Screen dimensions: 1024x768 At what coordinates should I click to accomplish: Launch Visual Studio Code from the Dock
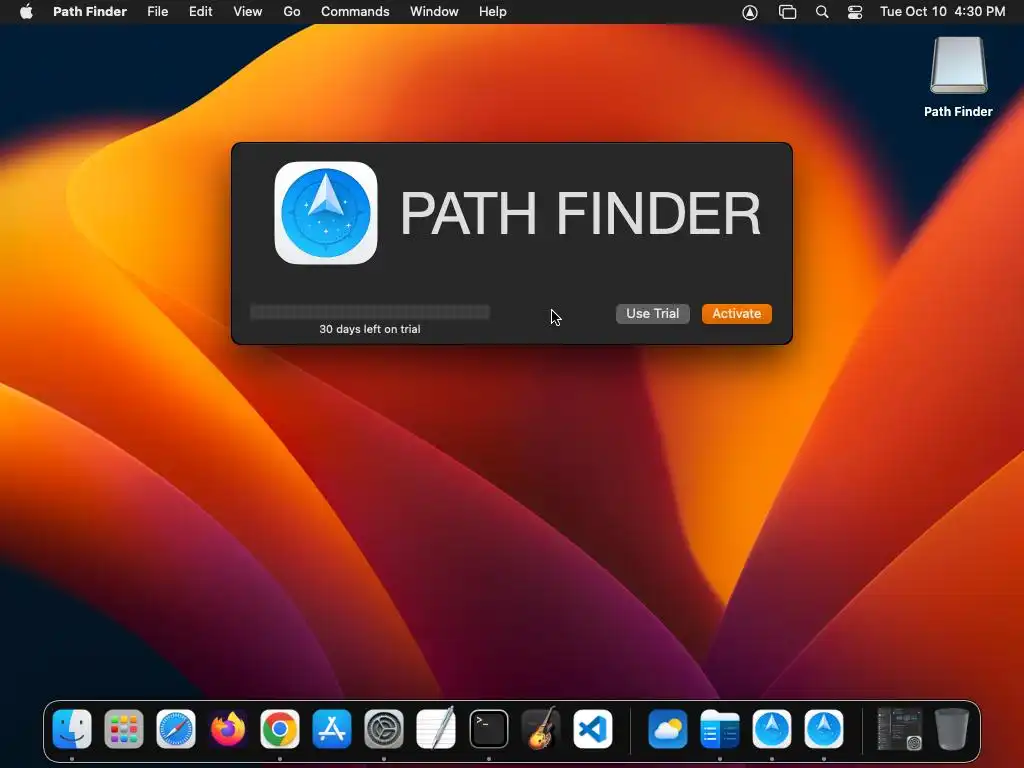pyautogui.click(x=593, y=729)
